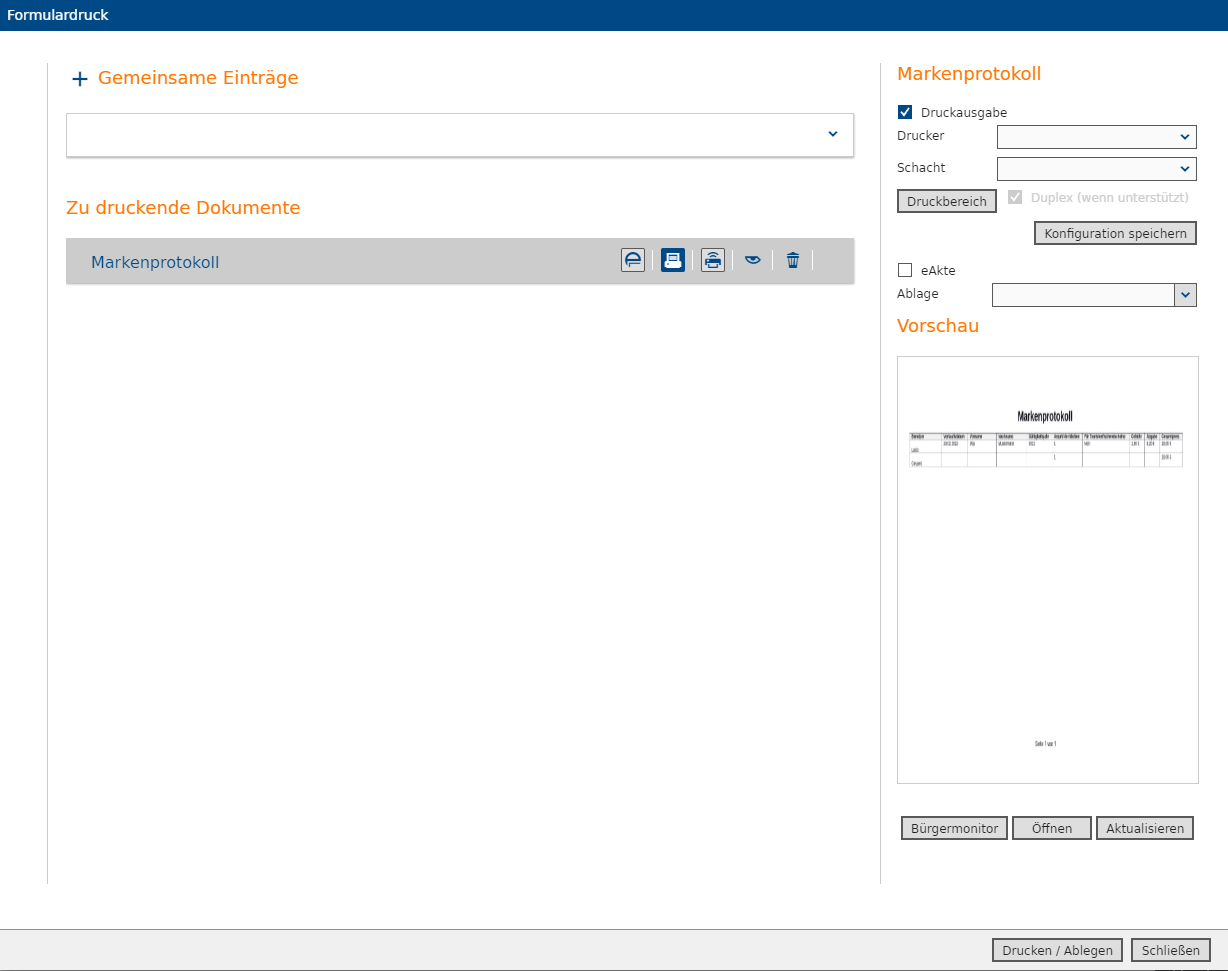Click the Drucken / Ablegen button
The image size is (1228, 971).
pyautogui.click(x=1057, y=951)
